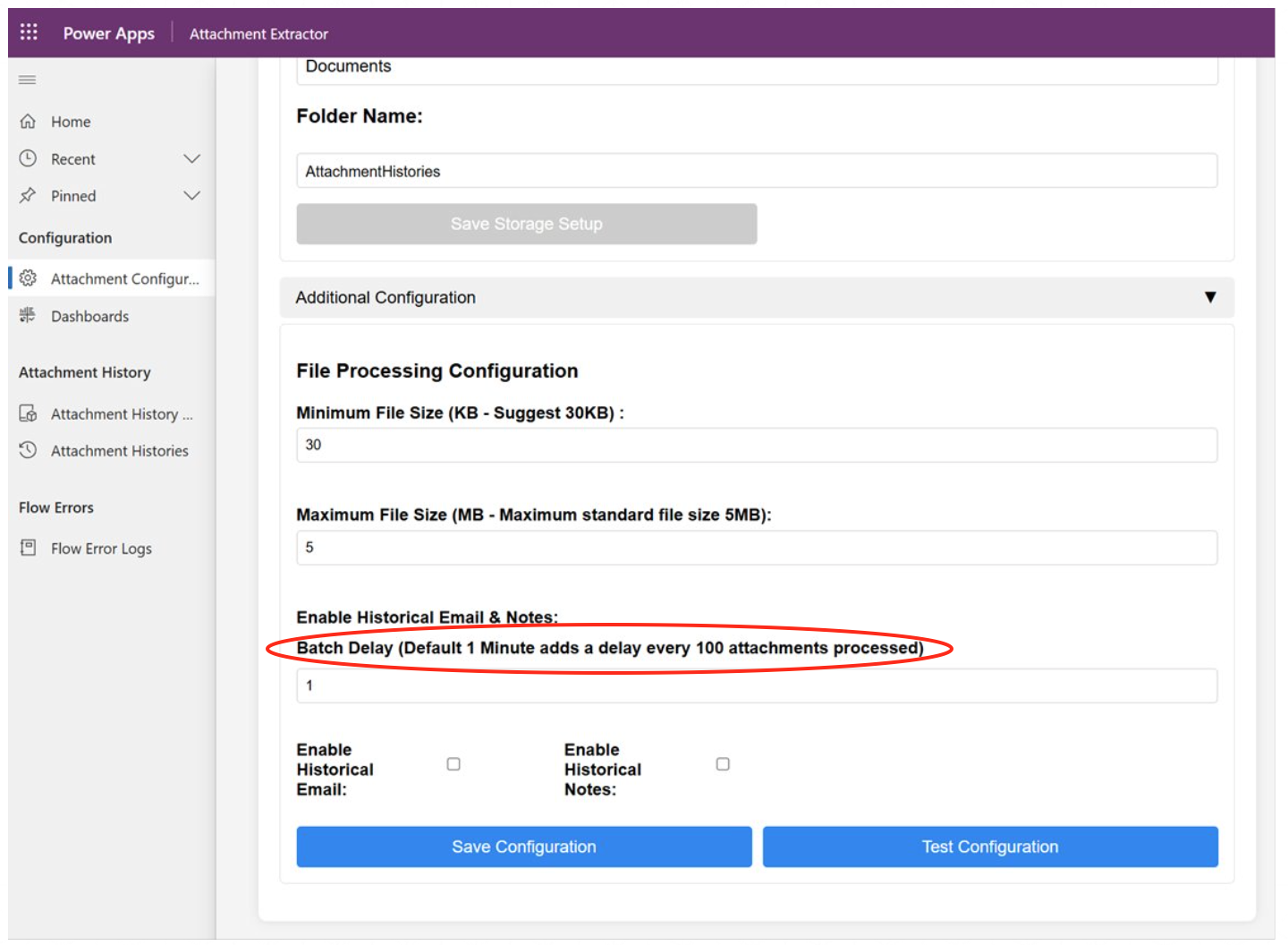Image resolution: width=1288 pixels, height=945 pixels.
Task: Enable the Historical Notes checkbox
Action: pyautogui.click(x=723, y=764)
